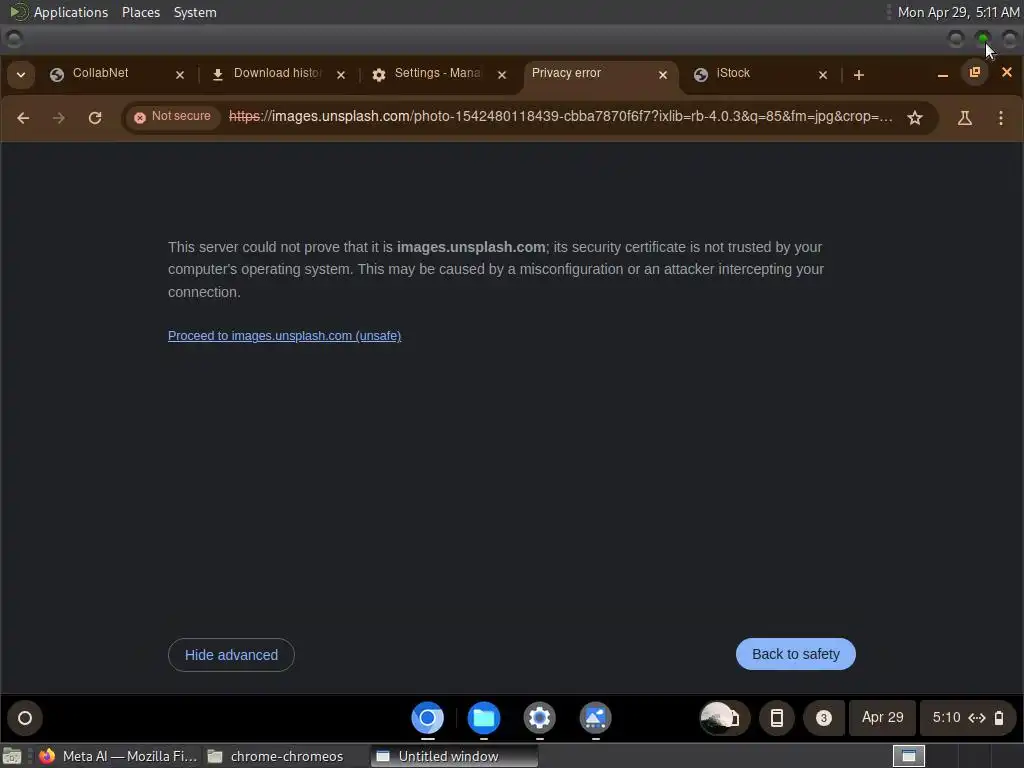Switch to the Download history tab
Image resolution: width=1024 pixels, height=768 pixels.
coord(277,73)
